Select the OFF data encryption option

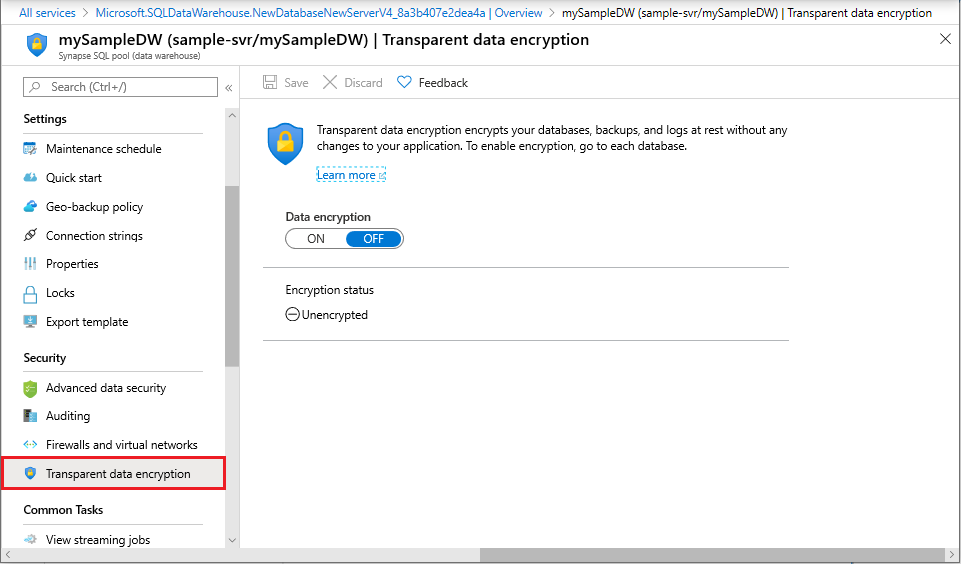coord(374,238)
